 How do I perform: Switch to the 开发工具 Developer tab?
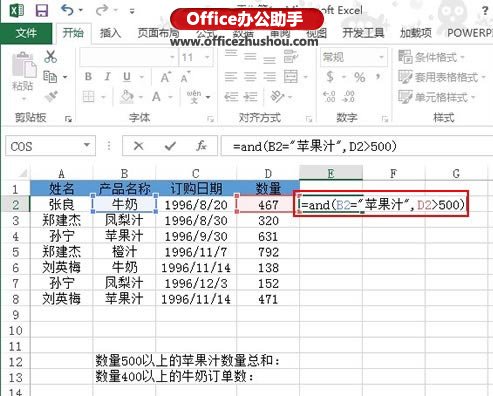coord(363,33)
